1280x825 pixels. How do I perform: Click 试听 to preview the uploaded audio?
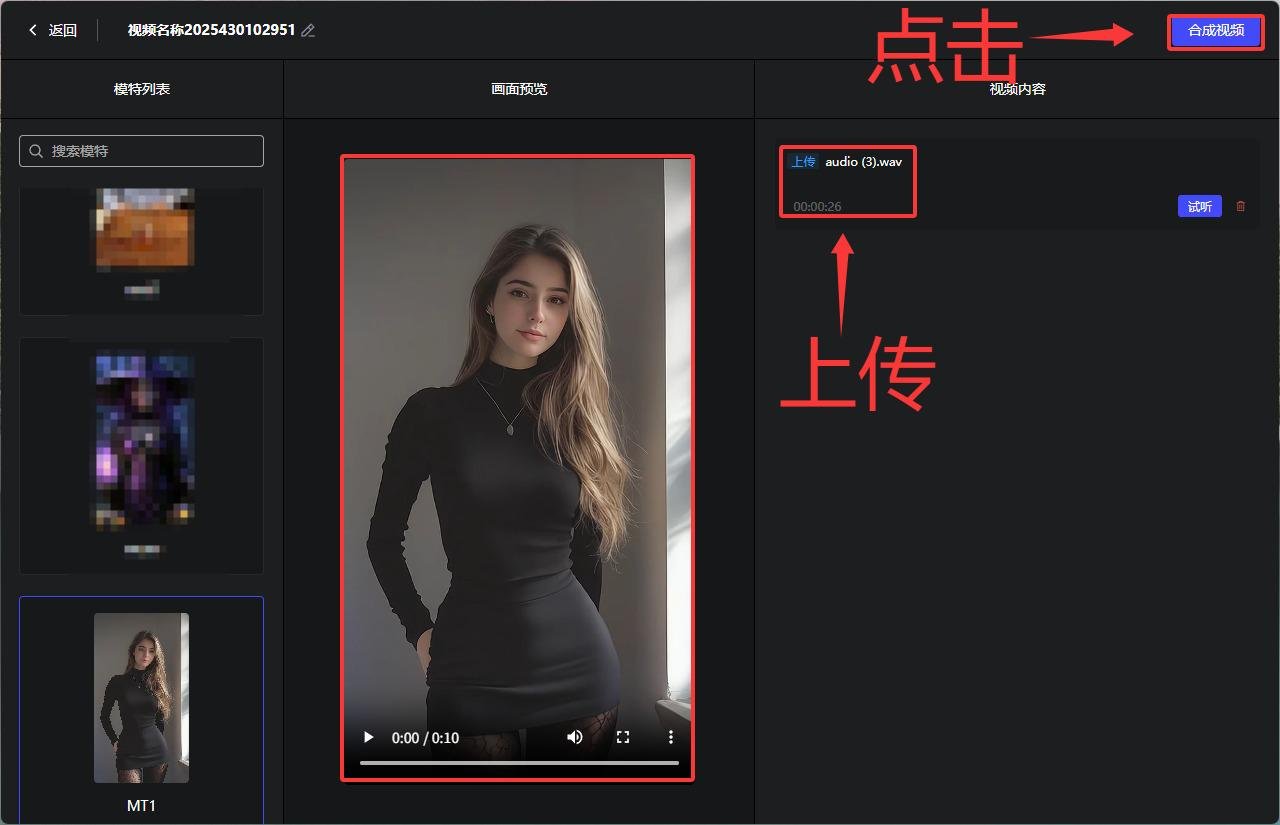[x=1199, y=206]
